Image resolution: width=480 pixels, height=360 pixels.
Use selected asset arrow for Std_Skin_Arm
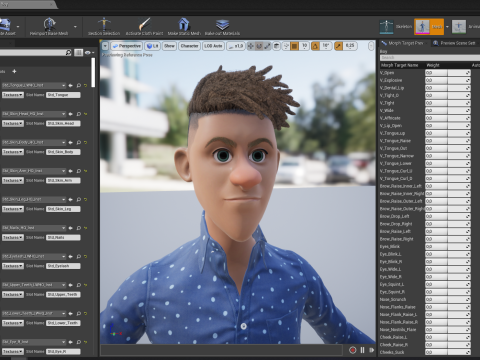[x=71, y=171]
